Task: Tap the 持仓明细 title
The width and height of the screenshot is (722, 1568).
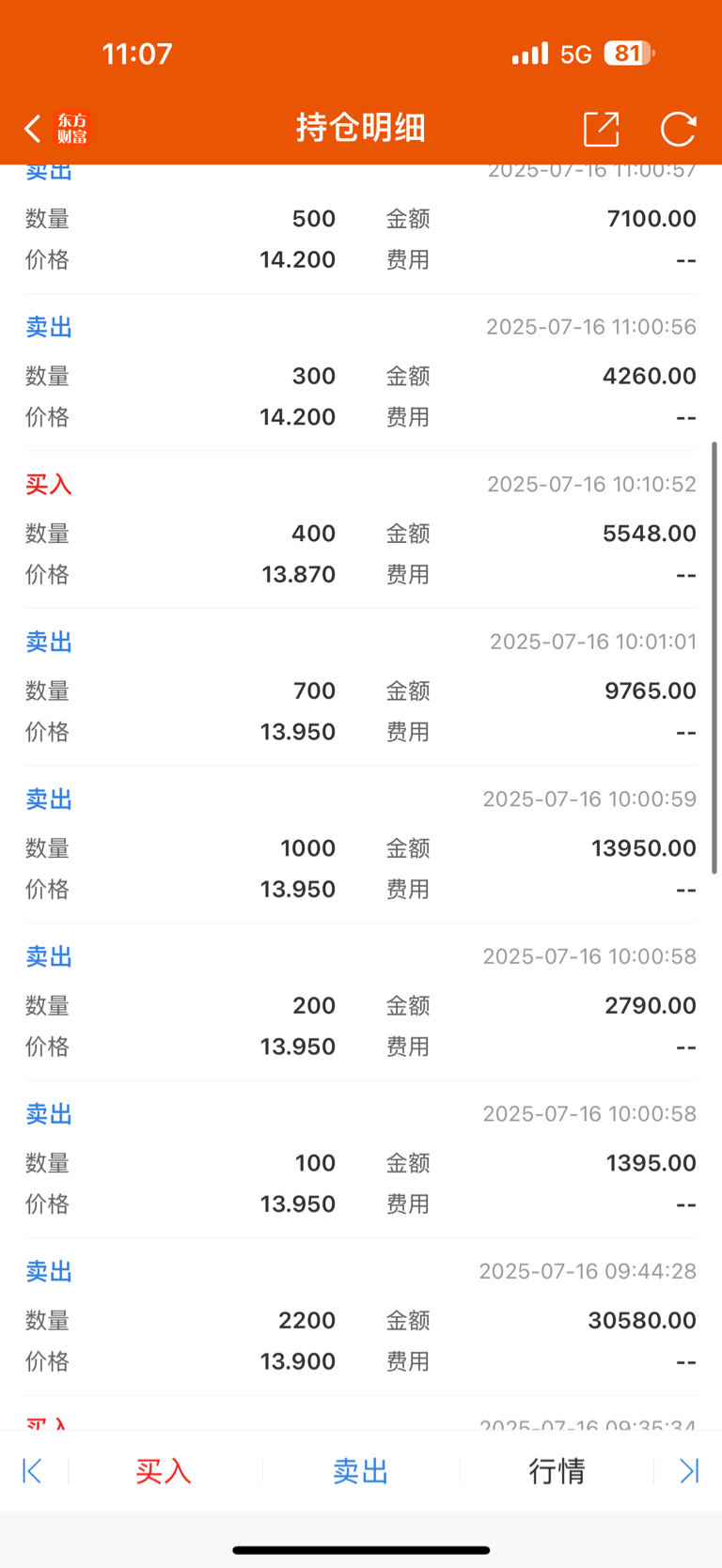Action: click(361, 128)
